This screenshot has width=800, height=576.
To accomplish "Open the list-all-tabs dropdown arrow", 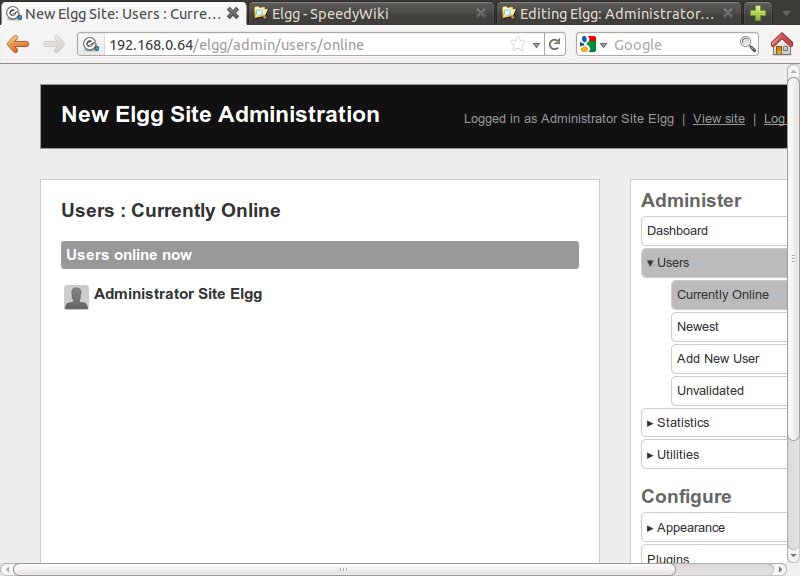I will tap(786, 14).
